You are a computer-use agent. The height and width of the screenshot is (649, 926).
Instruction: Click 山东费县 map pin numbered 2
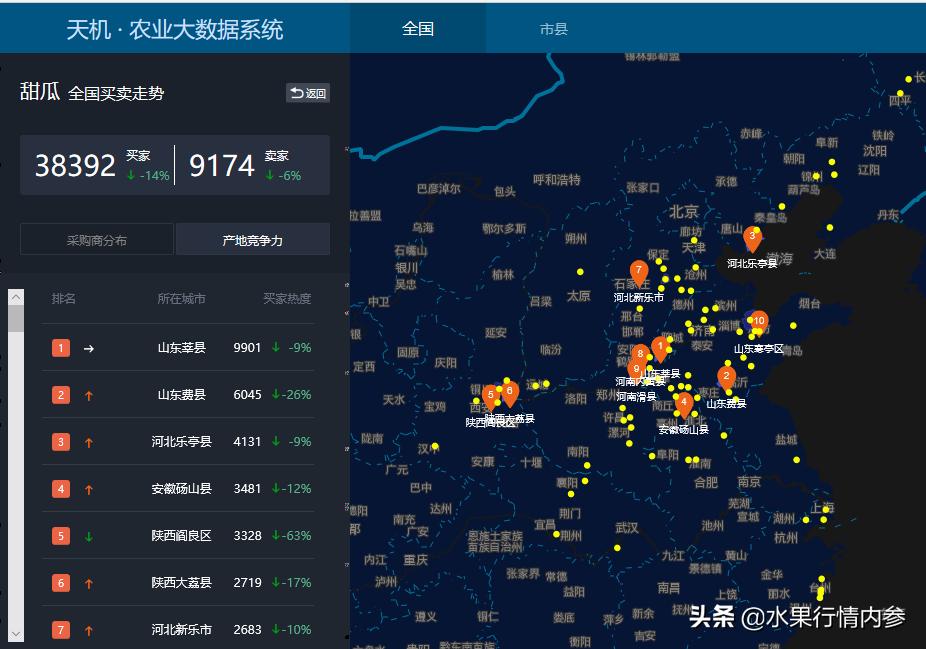point(726,377)
